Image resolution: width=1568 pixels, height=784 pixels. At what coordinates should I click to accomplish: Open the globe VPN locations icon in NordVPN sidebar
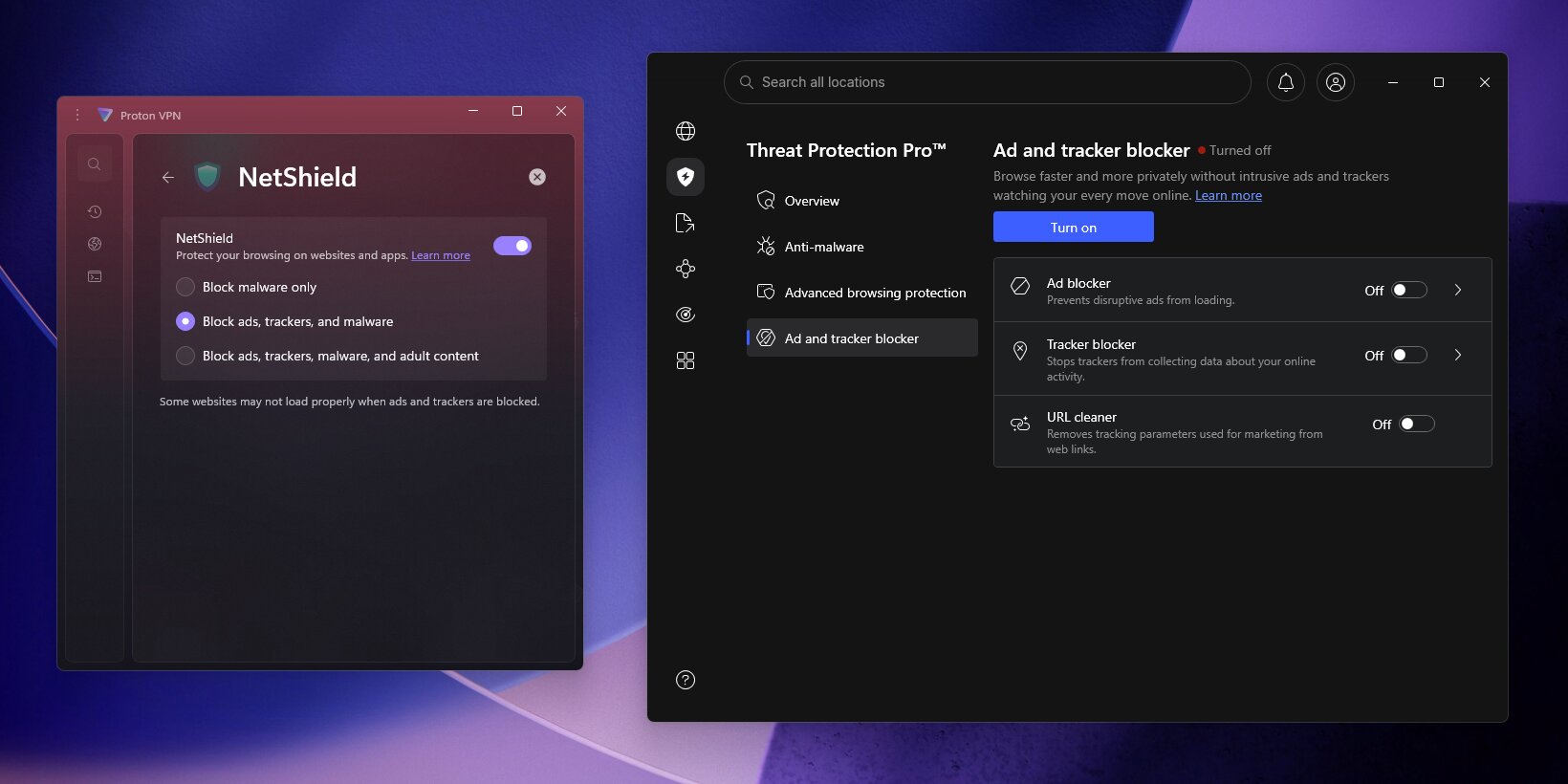[x=686, y=131]
